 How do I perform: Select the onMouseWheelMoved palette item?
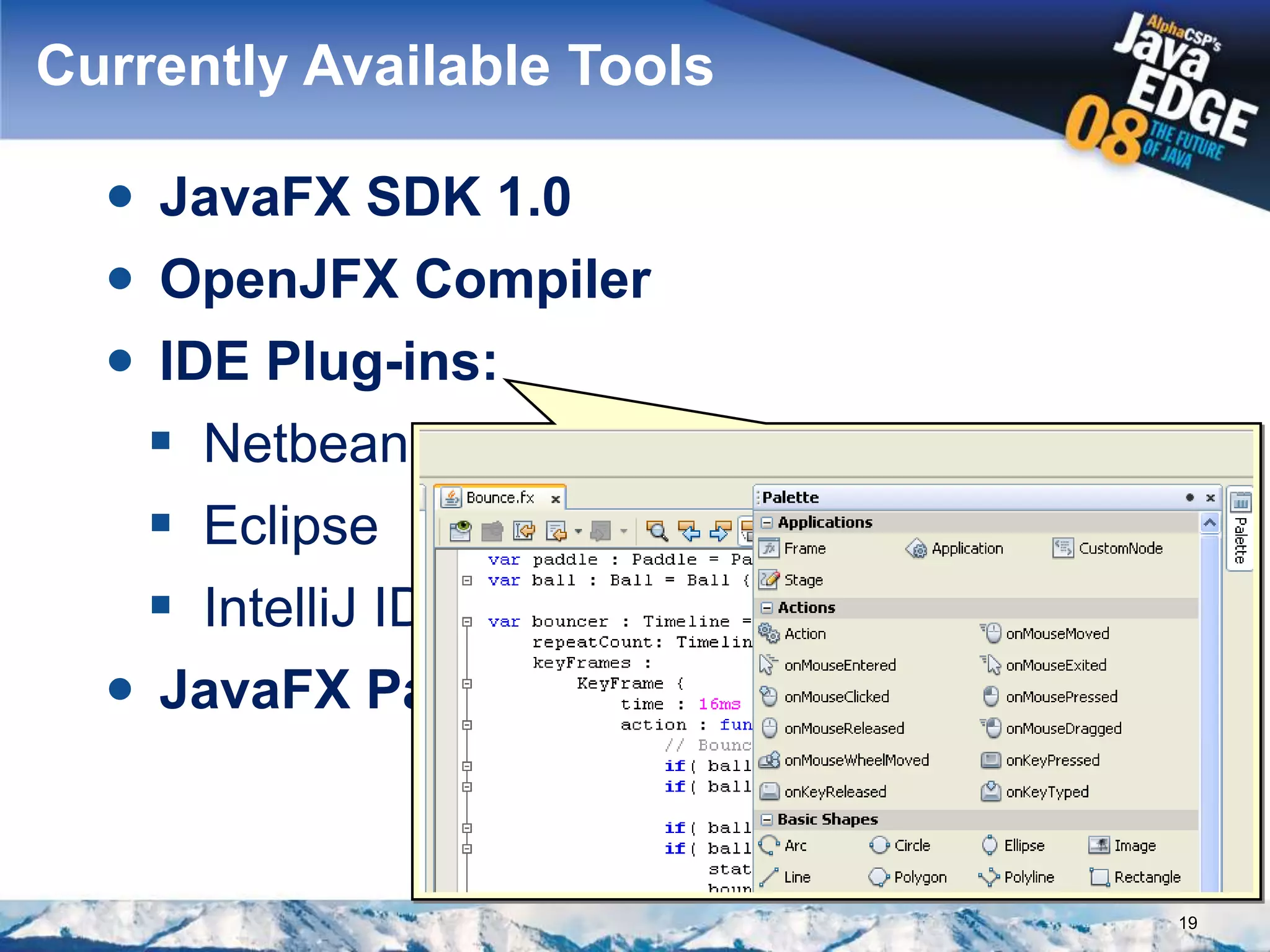click(844, 760)
